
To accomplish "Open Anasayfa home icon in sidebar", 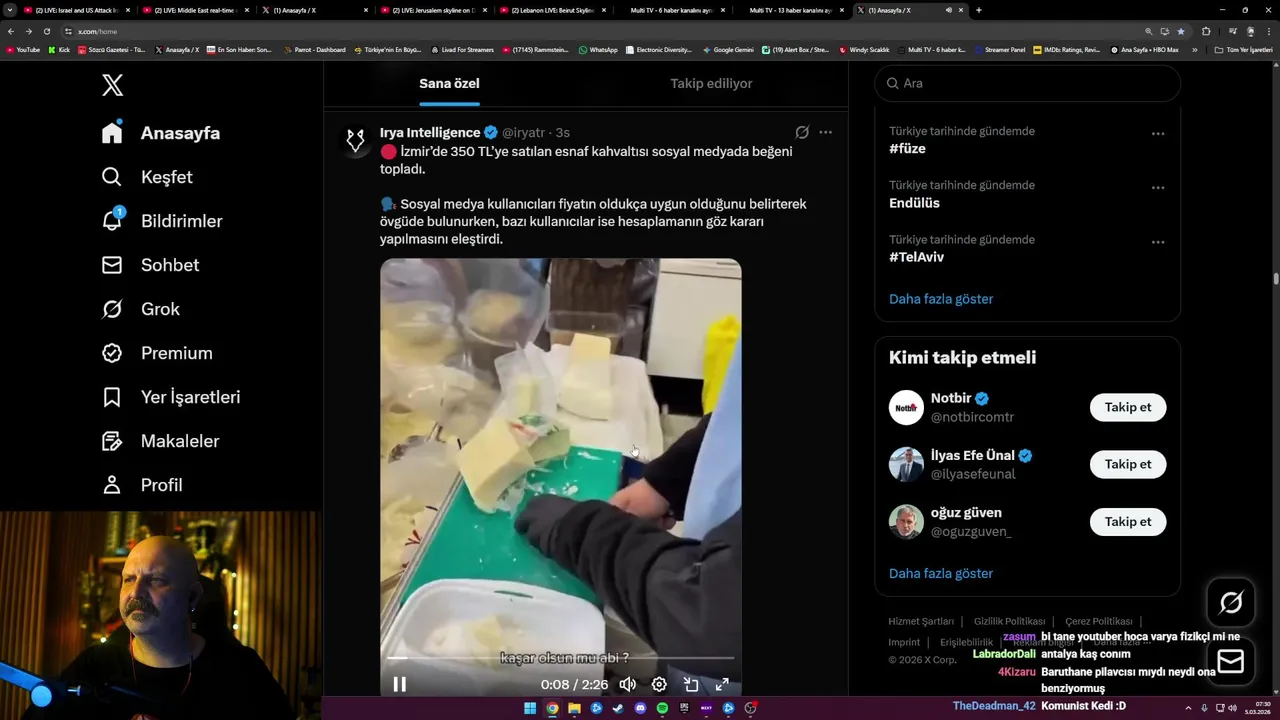I will coord(112,133).
